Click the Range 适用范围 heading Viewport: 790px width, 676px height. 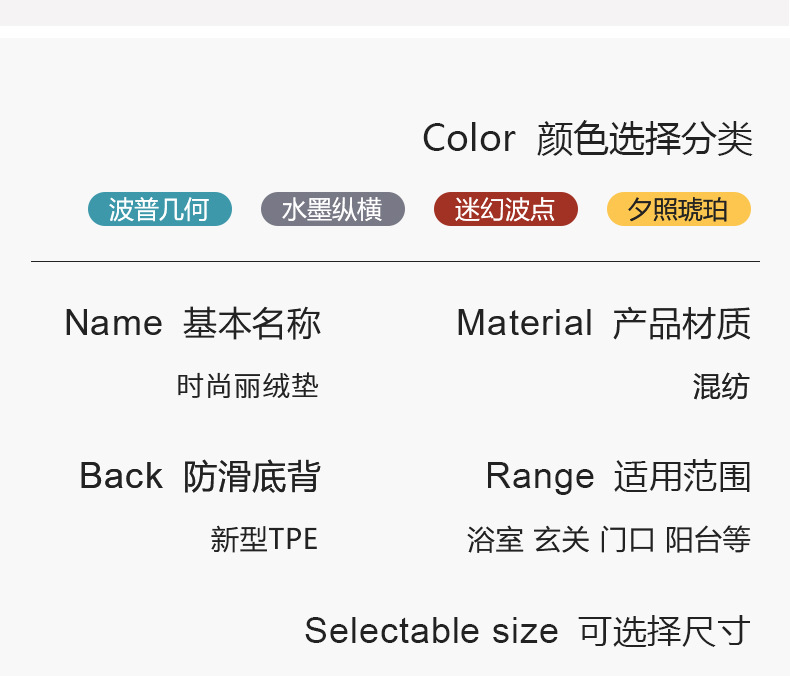coord(618,476)
